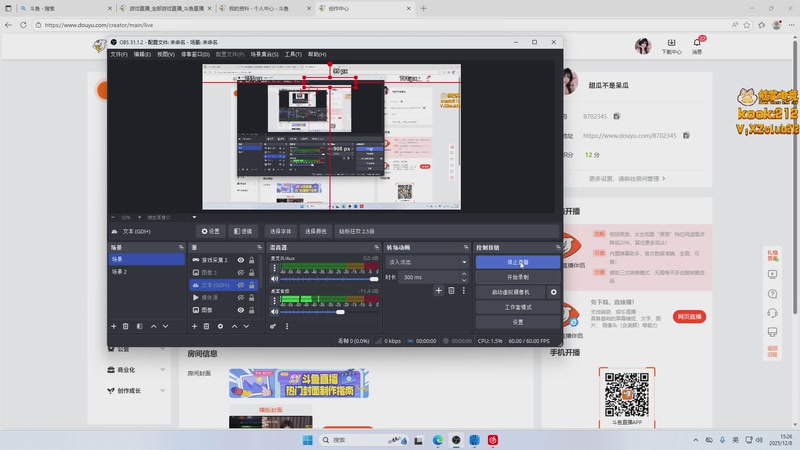Open the File (F) menu in OBS
The image size is (800, 450).
pyautogui.click(x=119, y=54)
